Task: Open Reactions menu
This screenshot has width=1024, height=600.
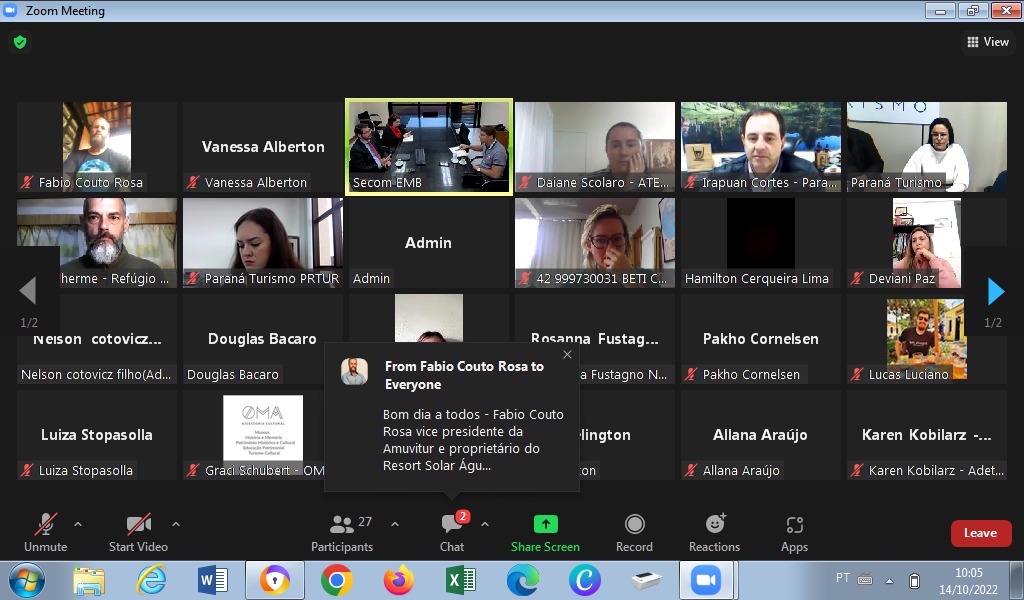Action: click(714, 533)
